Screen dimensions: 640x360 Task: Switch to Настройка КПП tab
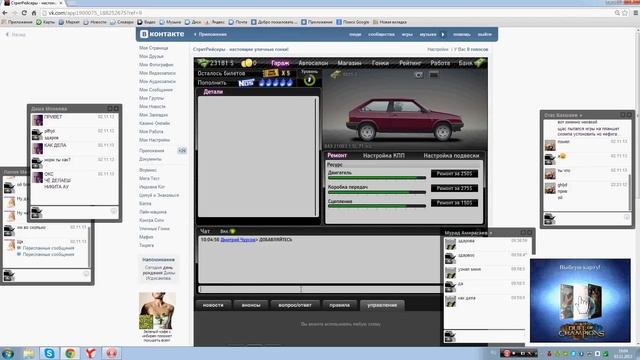(384, 156)
